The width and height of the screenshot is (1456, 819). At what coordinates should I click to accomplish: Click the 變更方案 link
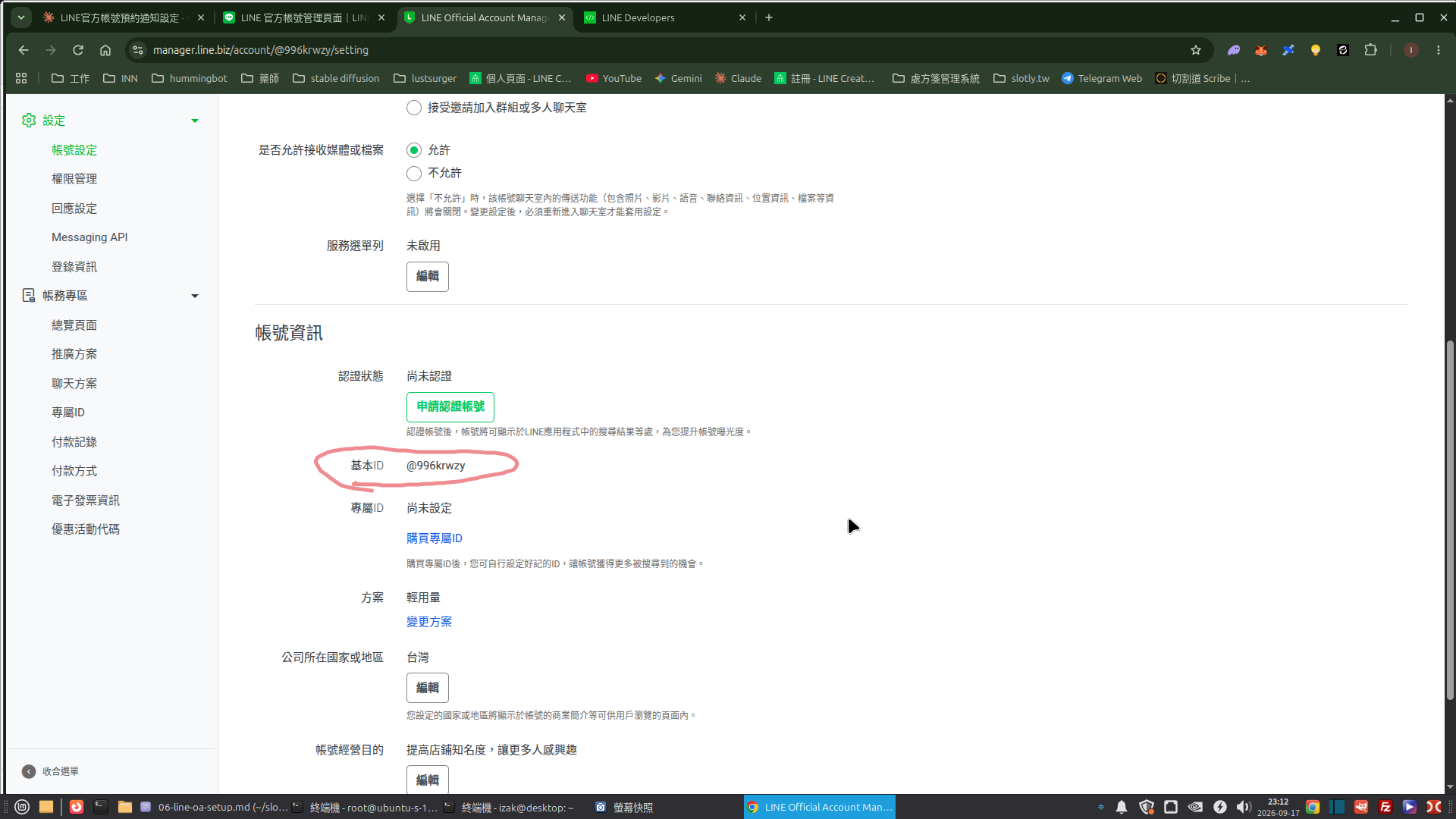[x=429, y=622]
